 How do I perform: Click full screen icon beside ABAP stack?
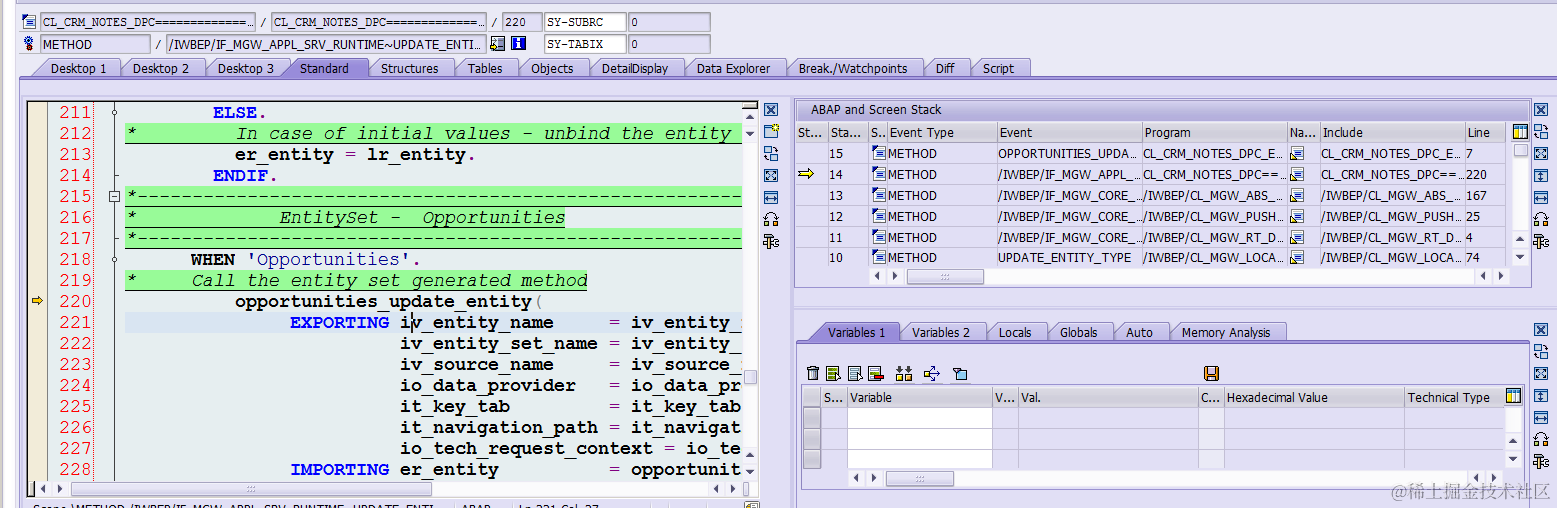[1541, 153]
